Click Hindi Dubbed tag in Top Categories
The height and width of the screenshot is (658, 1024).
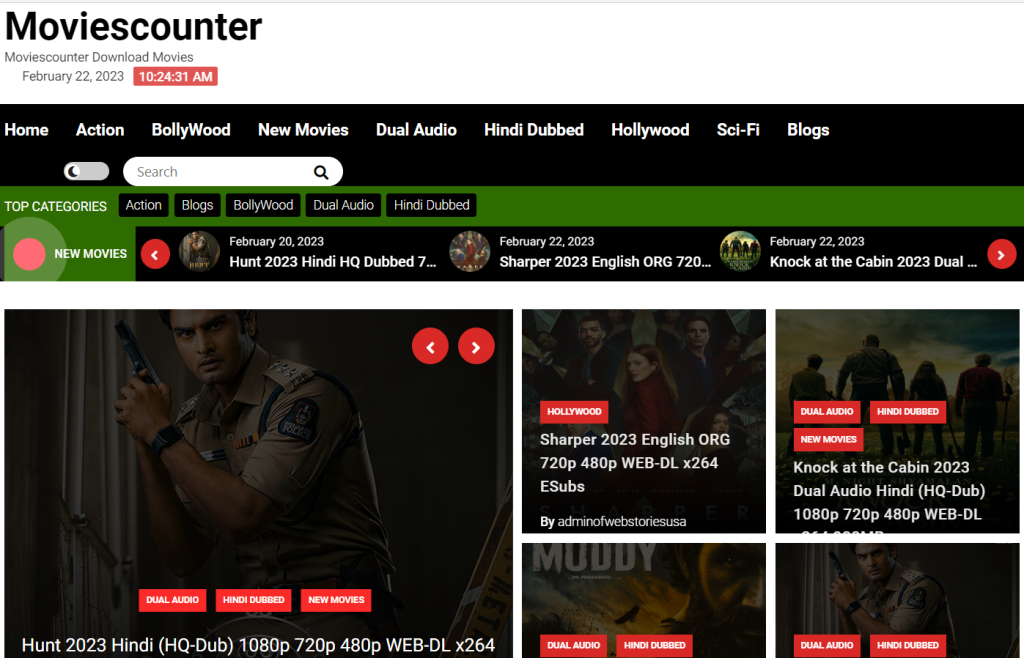(431, 205)
